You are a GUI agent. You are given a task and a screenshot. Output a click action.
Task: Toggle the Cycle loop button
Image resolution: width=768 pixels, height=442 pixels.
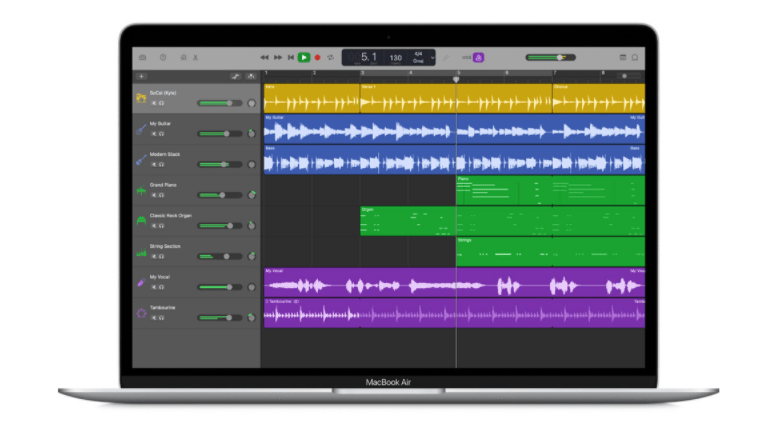(331, 58)
